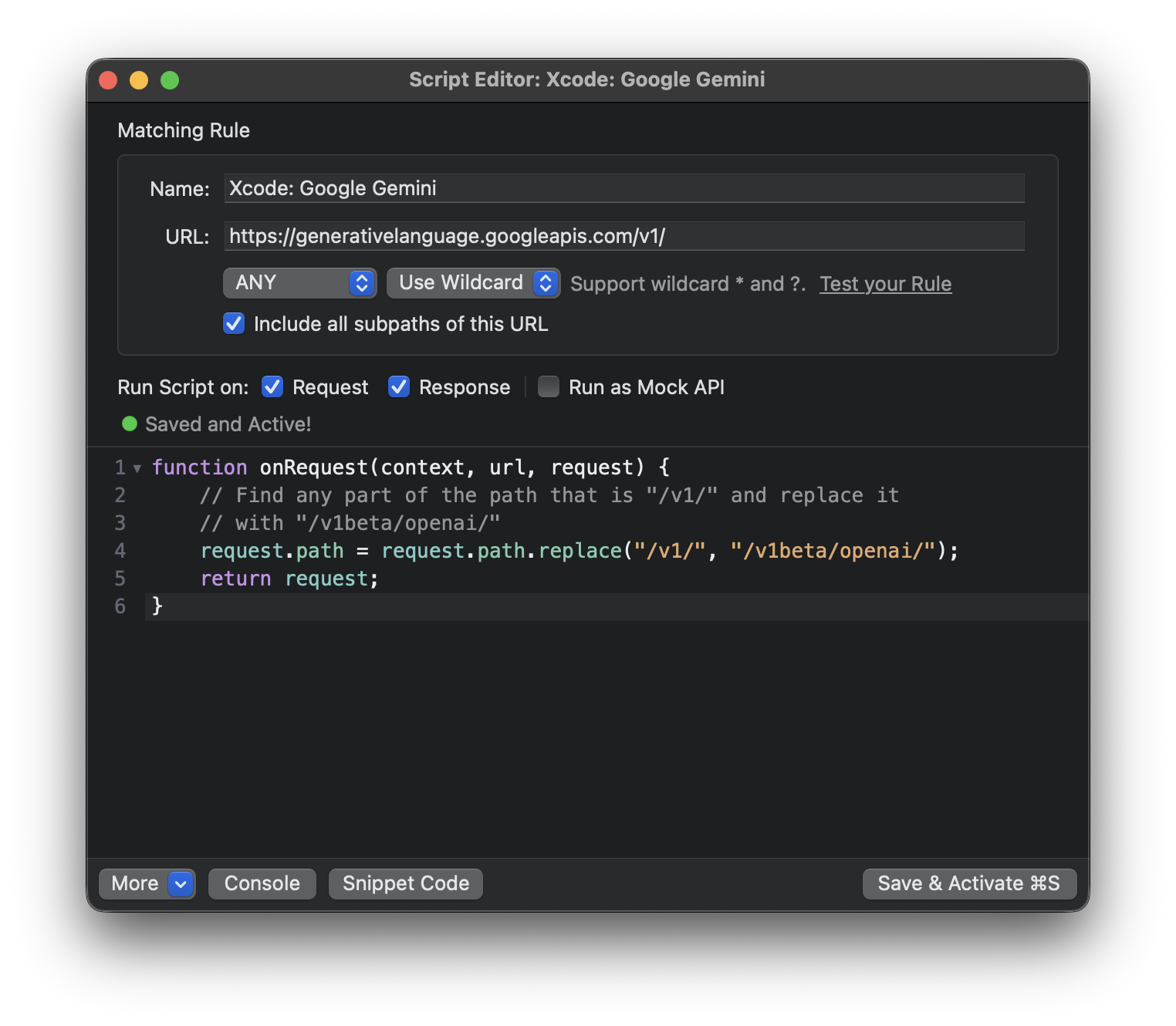Follow the Test your Rule link
The width and height of the screenshot is (1176, 1026).
point(885,284)
